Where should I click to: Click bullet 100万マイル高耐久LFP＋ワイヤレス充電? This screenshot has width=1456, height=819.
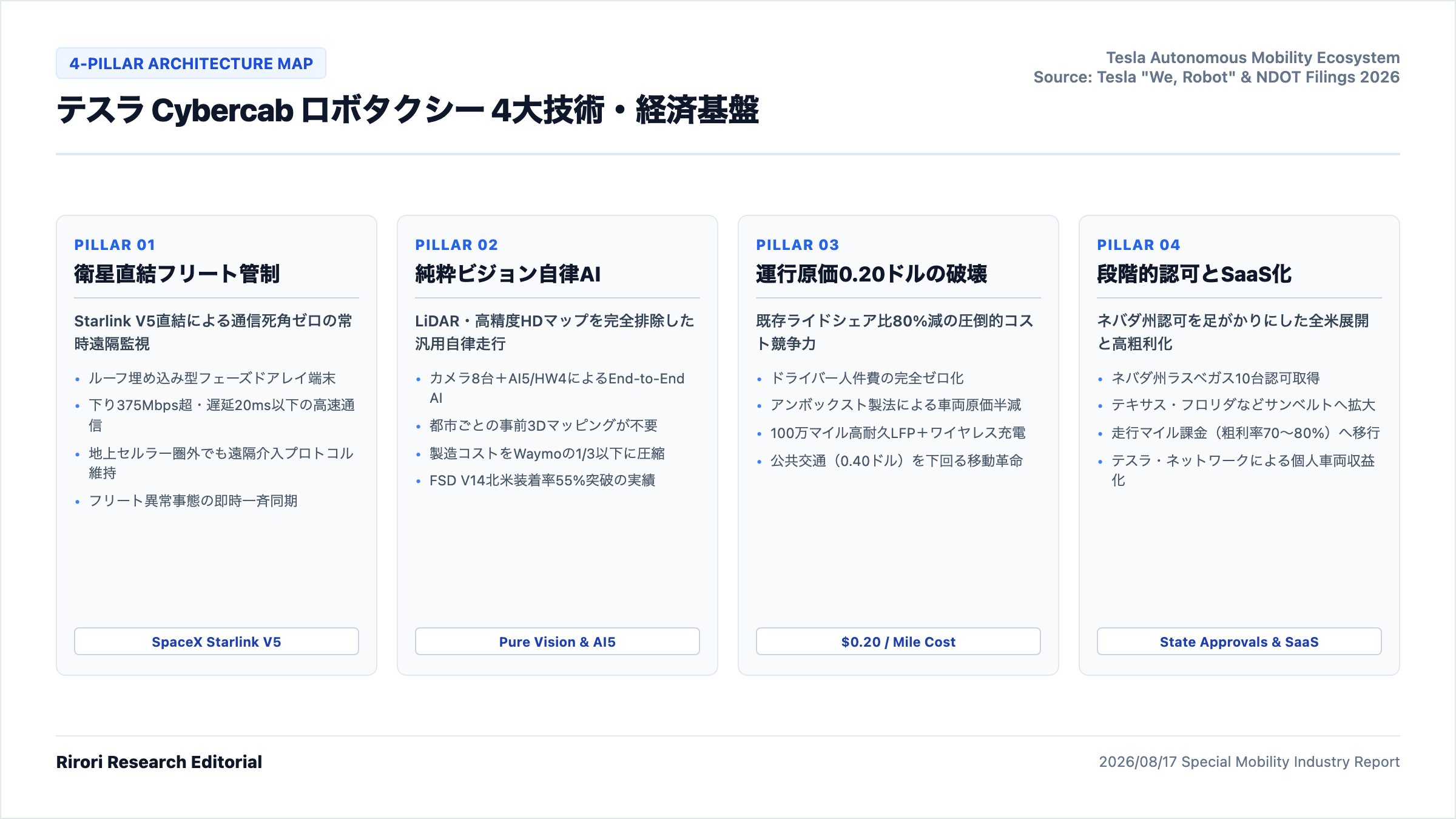click(898, 433)
